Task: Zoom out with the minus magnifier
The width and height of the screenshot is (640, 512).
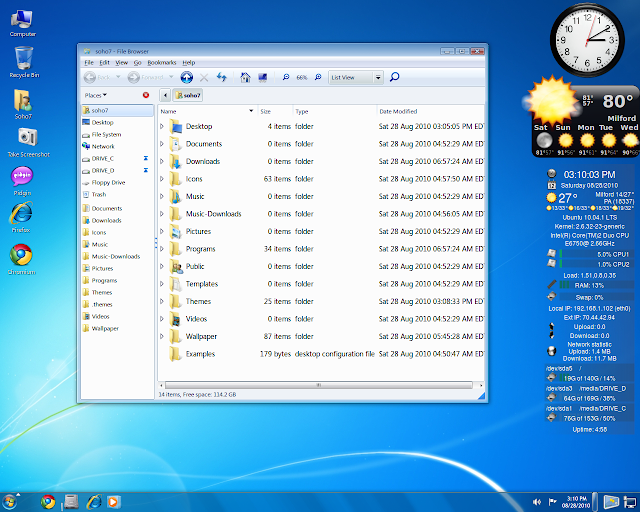Action: [286, 77]
